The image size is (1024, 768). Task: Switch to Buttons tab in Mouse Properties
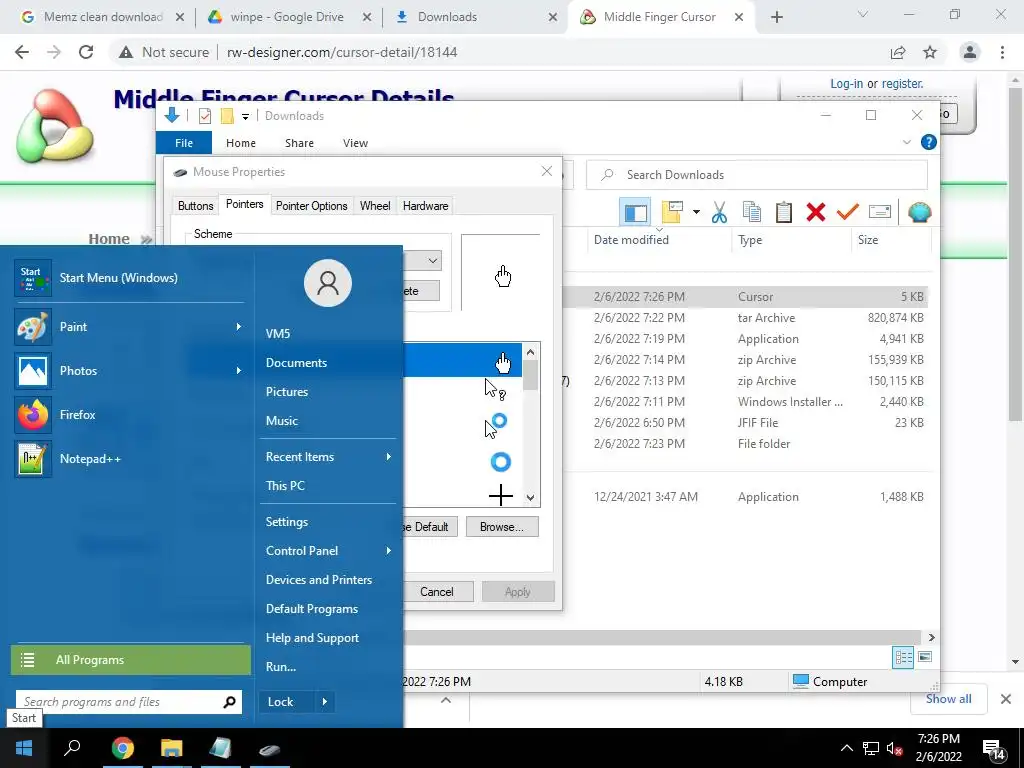click(195, 206)
